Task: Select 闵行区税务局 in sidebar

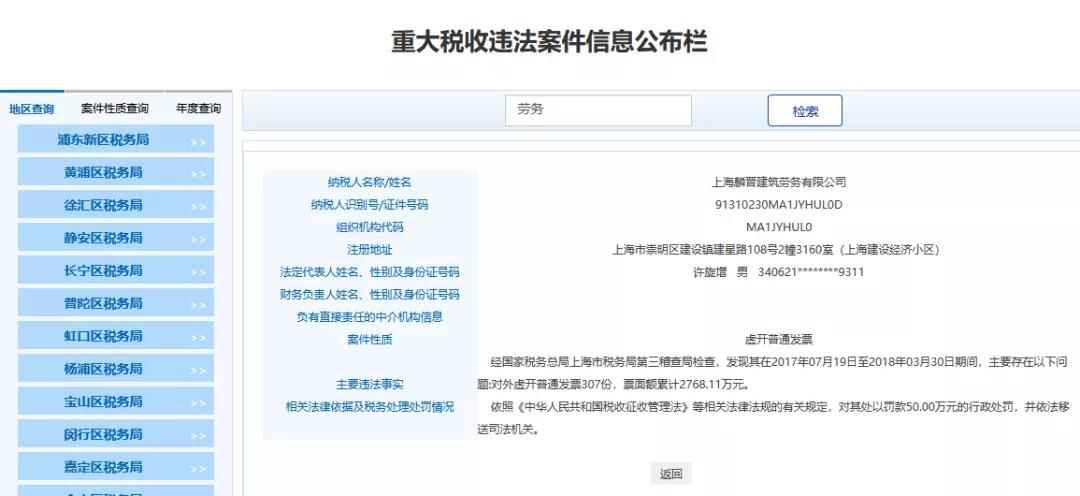Action: pos(103,435)
